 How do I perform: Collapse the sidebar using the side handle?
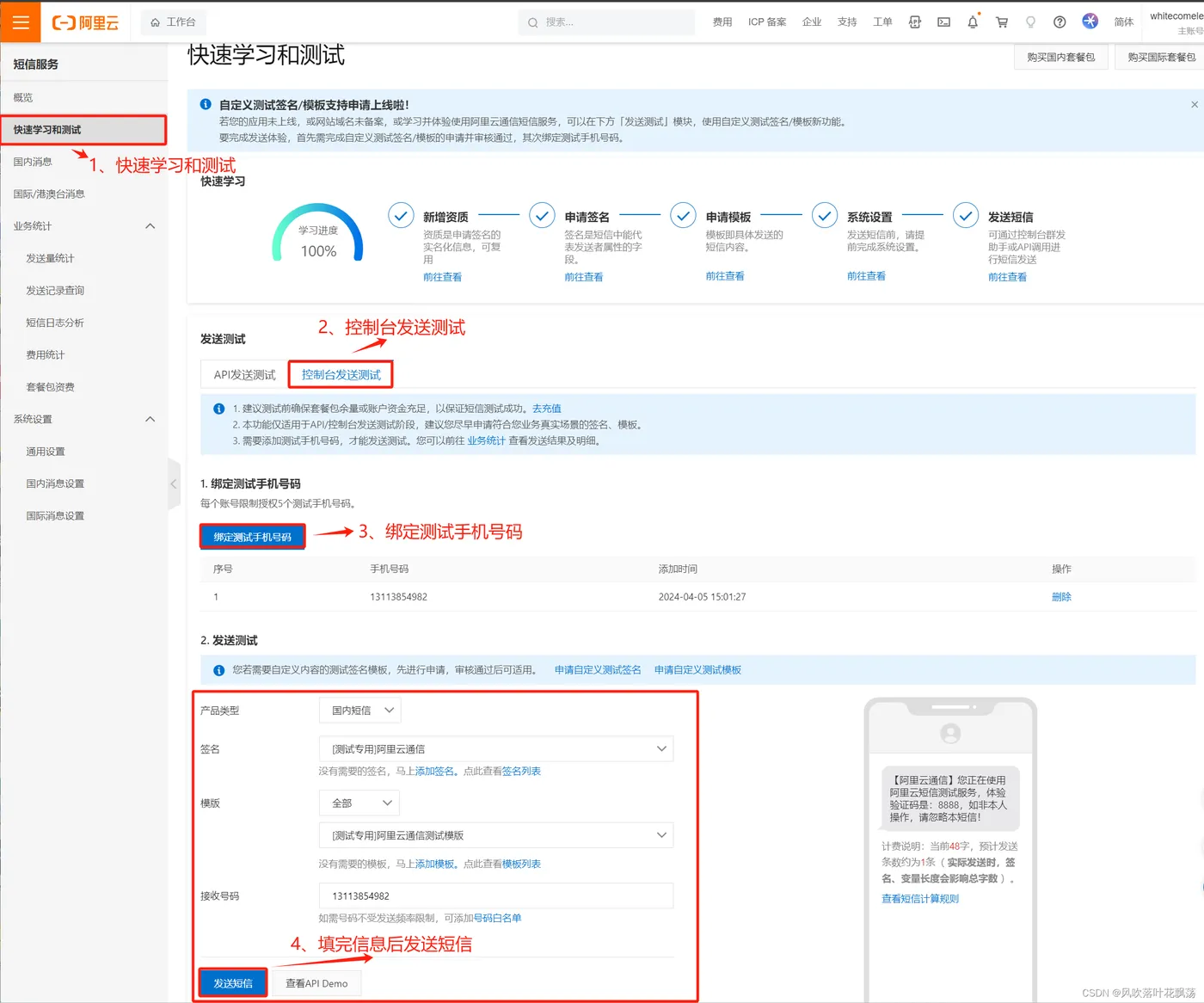point(174,484)
